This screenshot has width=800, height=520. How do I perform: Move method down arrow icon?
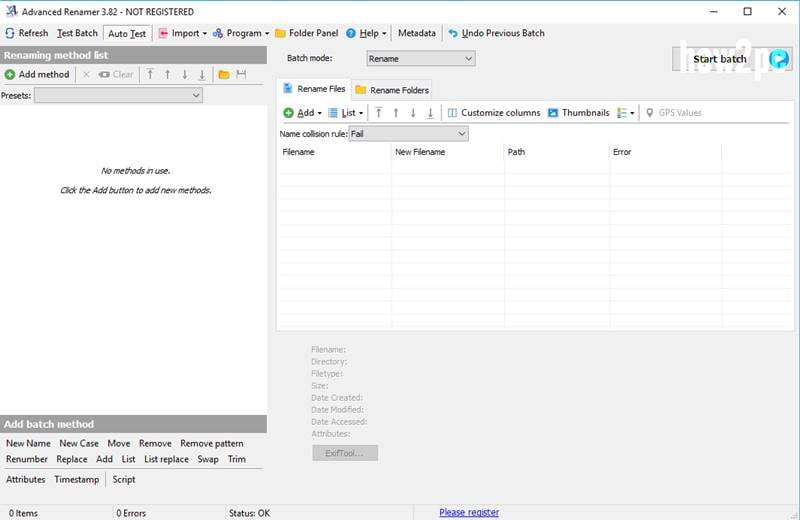click(185, 75)
